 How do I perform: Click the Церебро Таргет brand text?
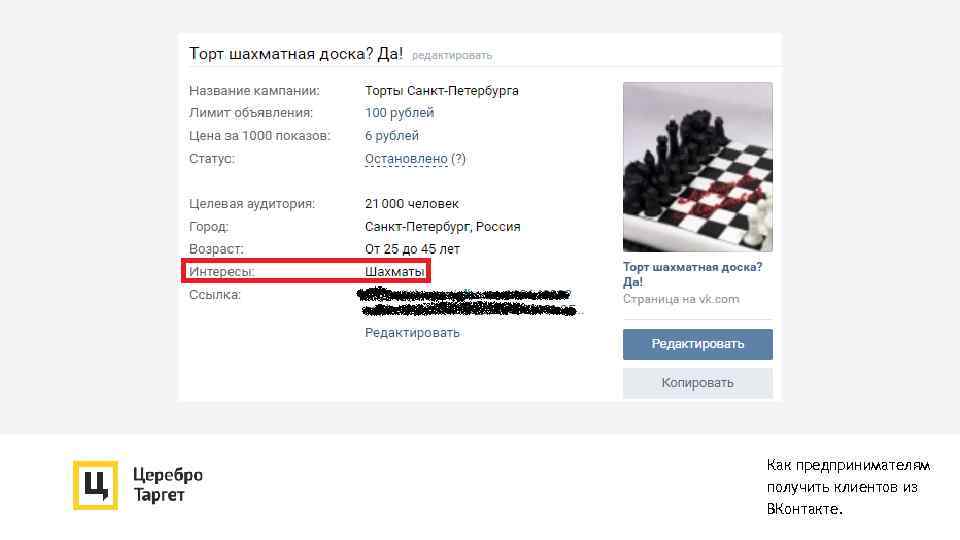coord(168,484)
